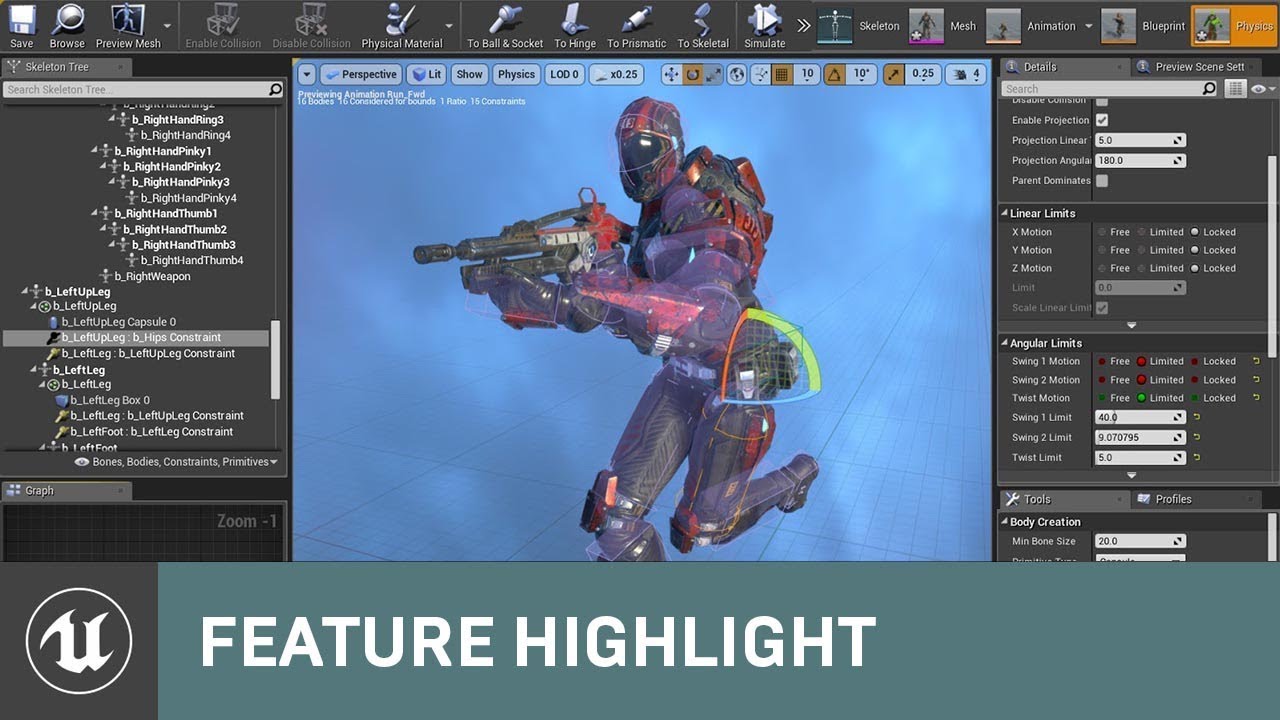Click Min Bone Size value field
This screenshot has height=720, width=1280.
(x=1139, y=541)
